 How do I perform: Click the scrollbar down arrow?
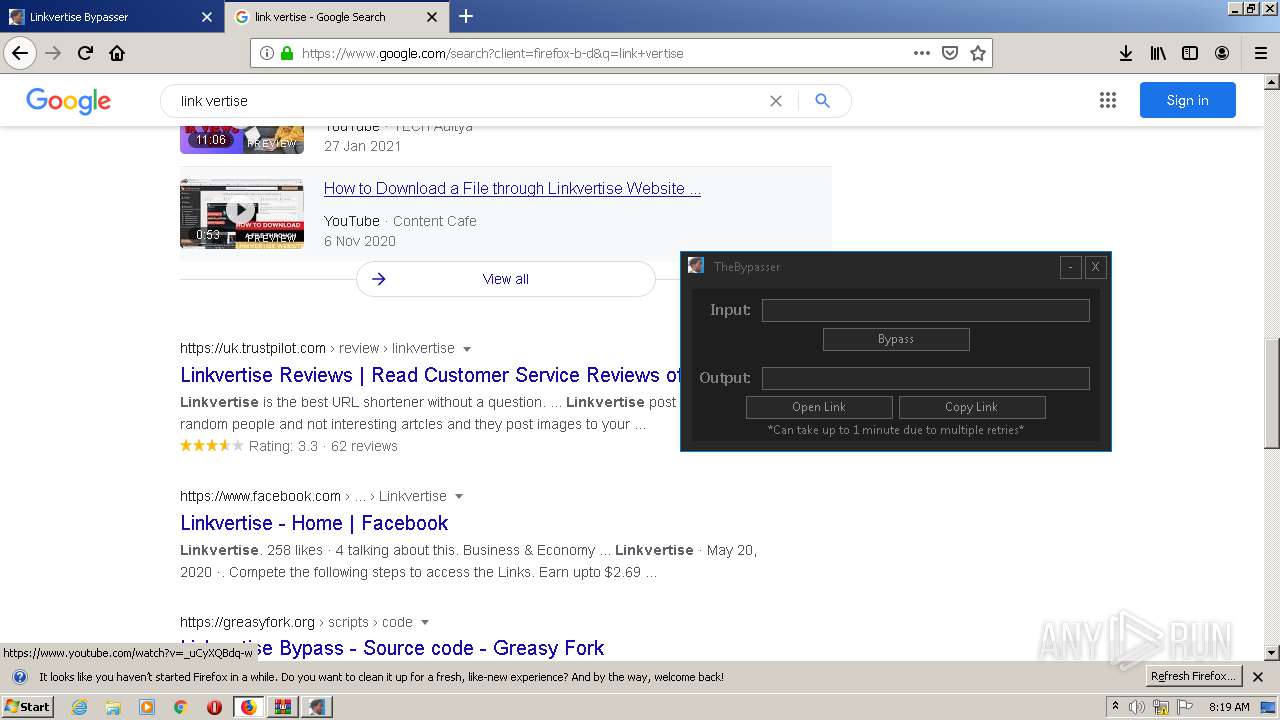(1272, 653)
